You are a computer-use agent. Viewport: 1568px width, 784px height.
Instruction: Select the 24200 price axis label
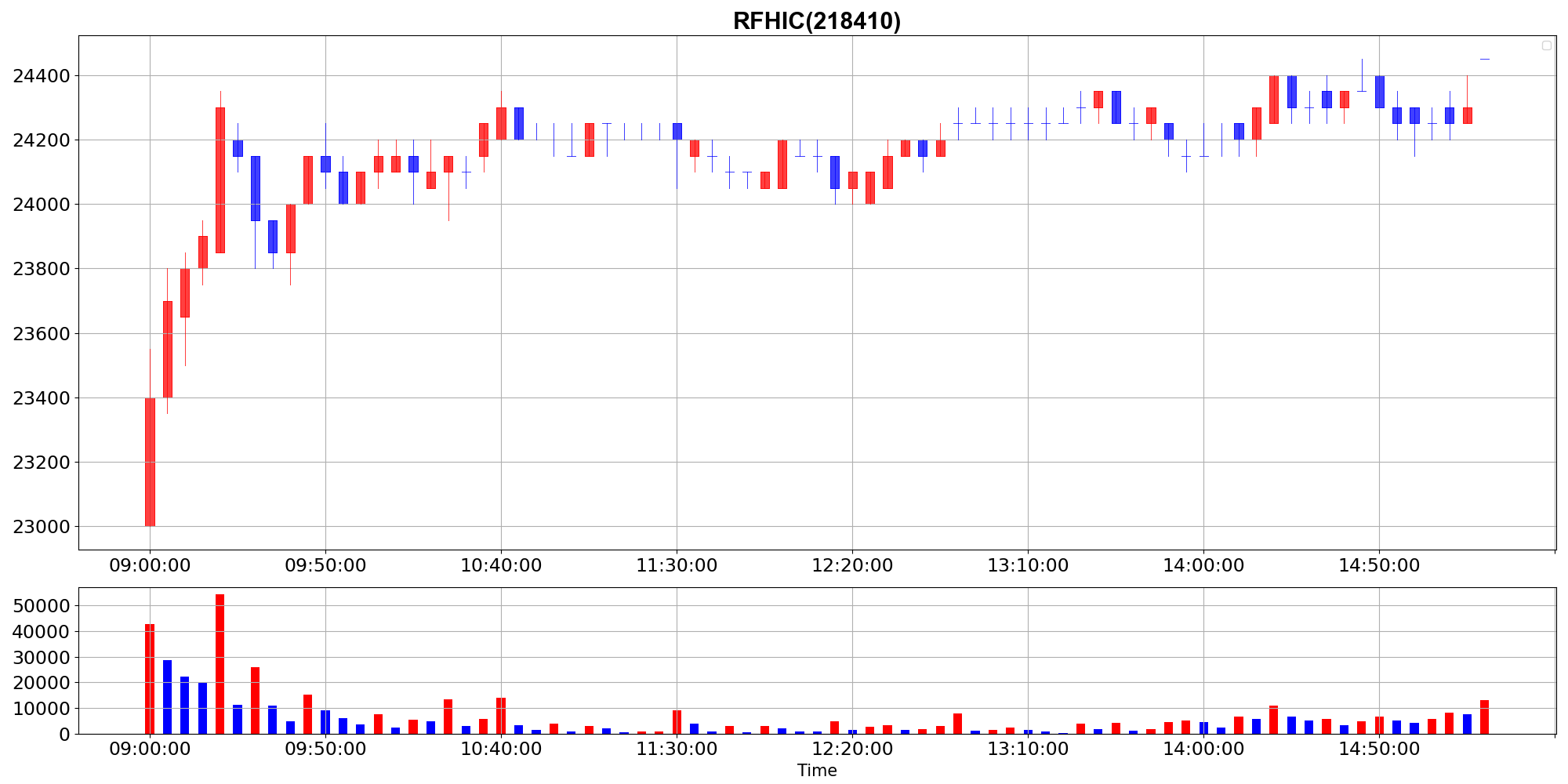pyautogui.click(x=42, y=140)
